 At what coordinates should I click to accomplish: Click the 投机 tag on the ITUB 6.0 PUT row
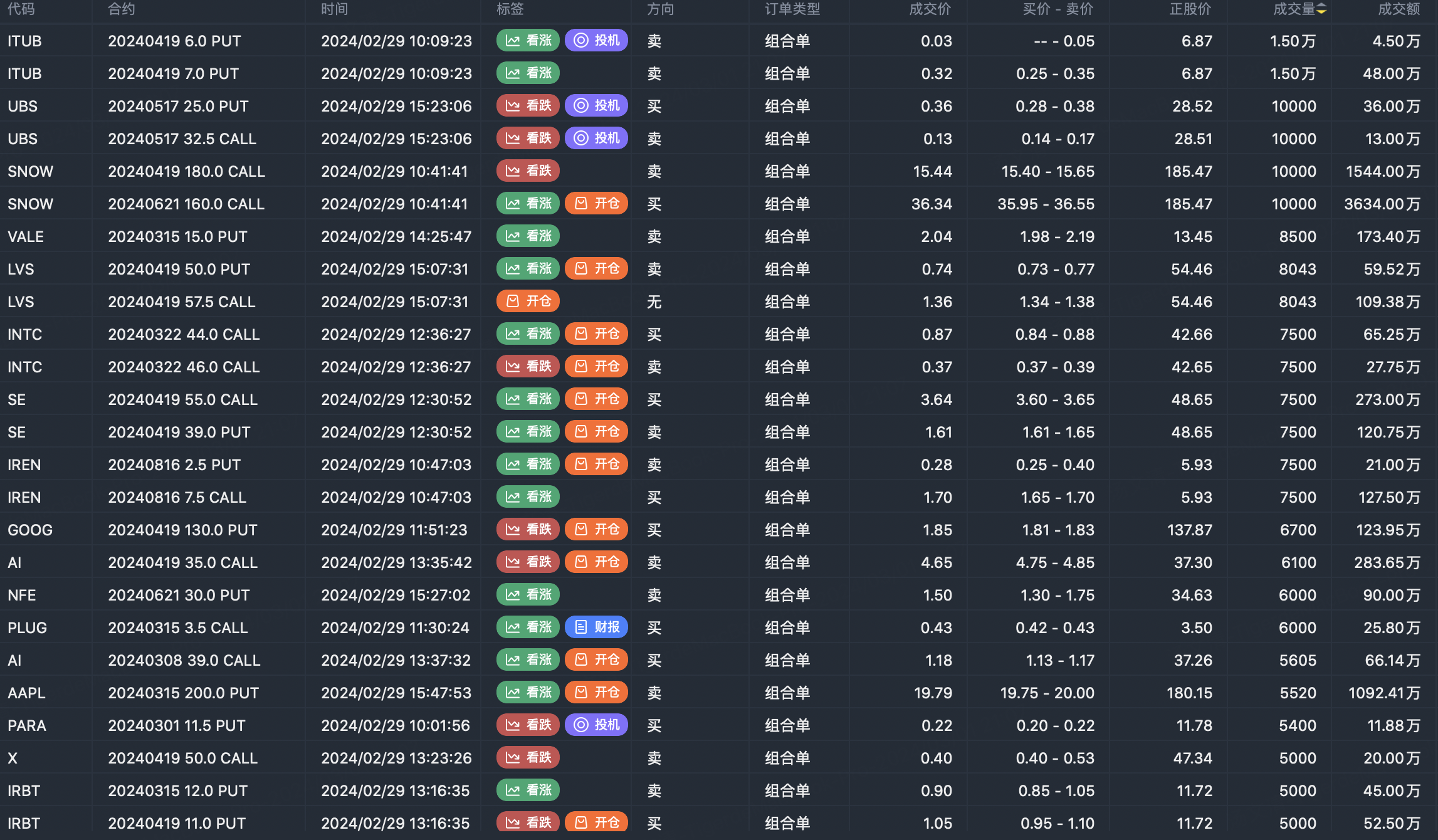[596, 41]
